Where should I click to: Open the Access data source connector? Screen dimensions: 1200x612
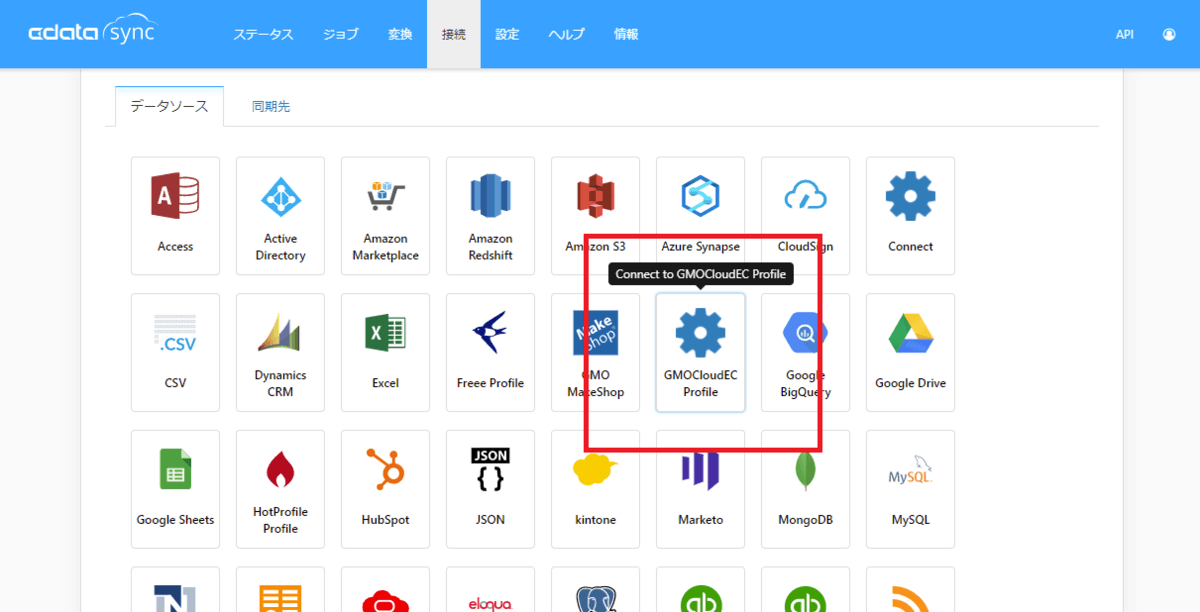click(x=175, y=216)
